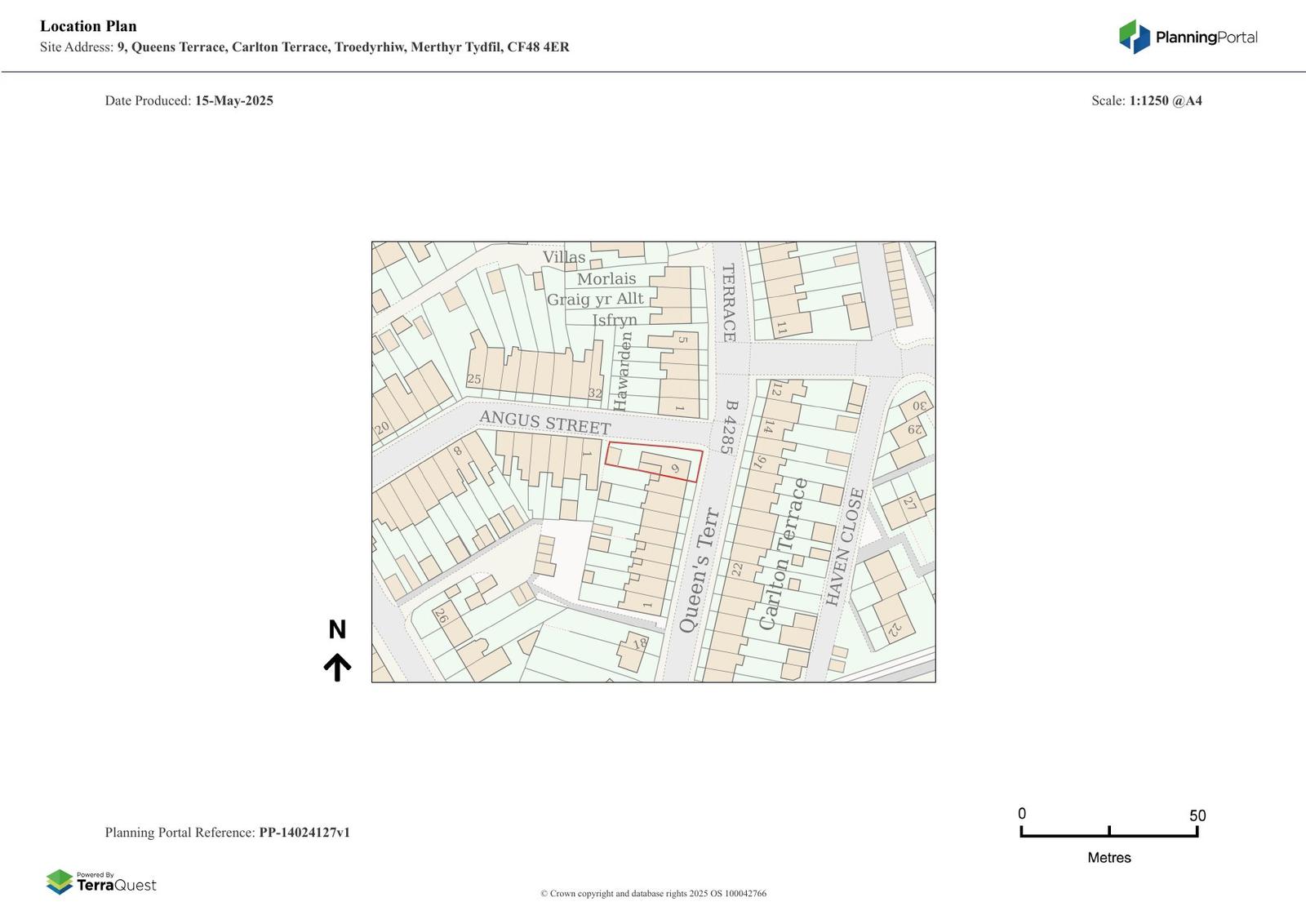Click the TerraQuest wordmark text

[116, 886]
